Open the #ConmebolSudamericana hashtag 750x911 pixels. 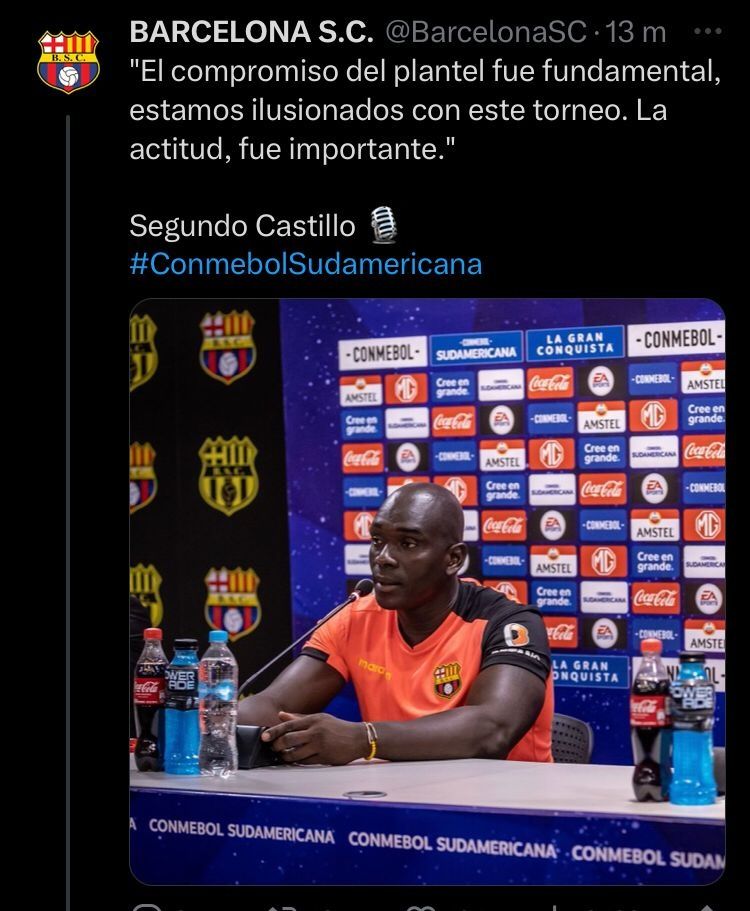point(306,264)
